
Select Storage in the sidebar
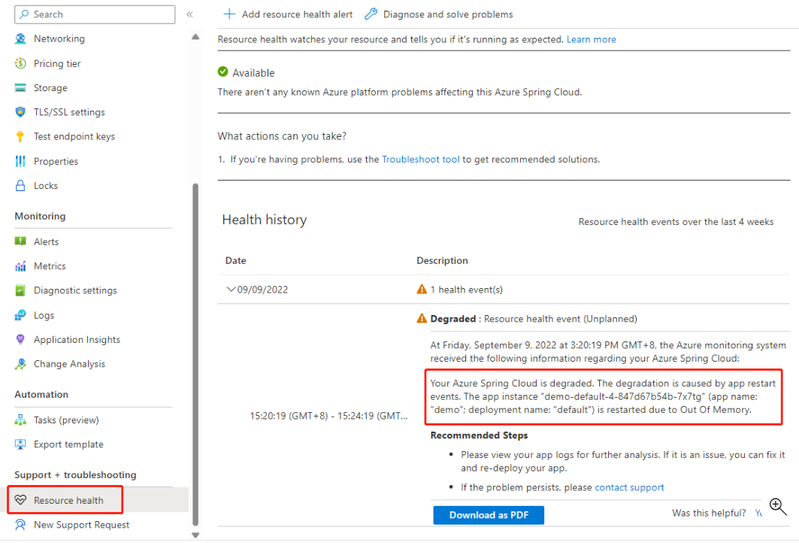(50, 88)
